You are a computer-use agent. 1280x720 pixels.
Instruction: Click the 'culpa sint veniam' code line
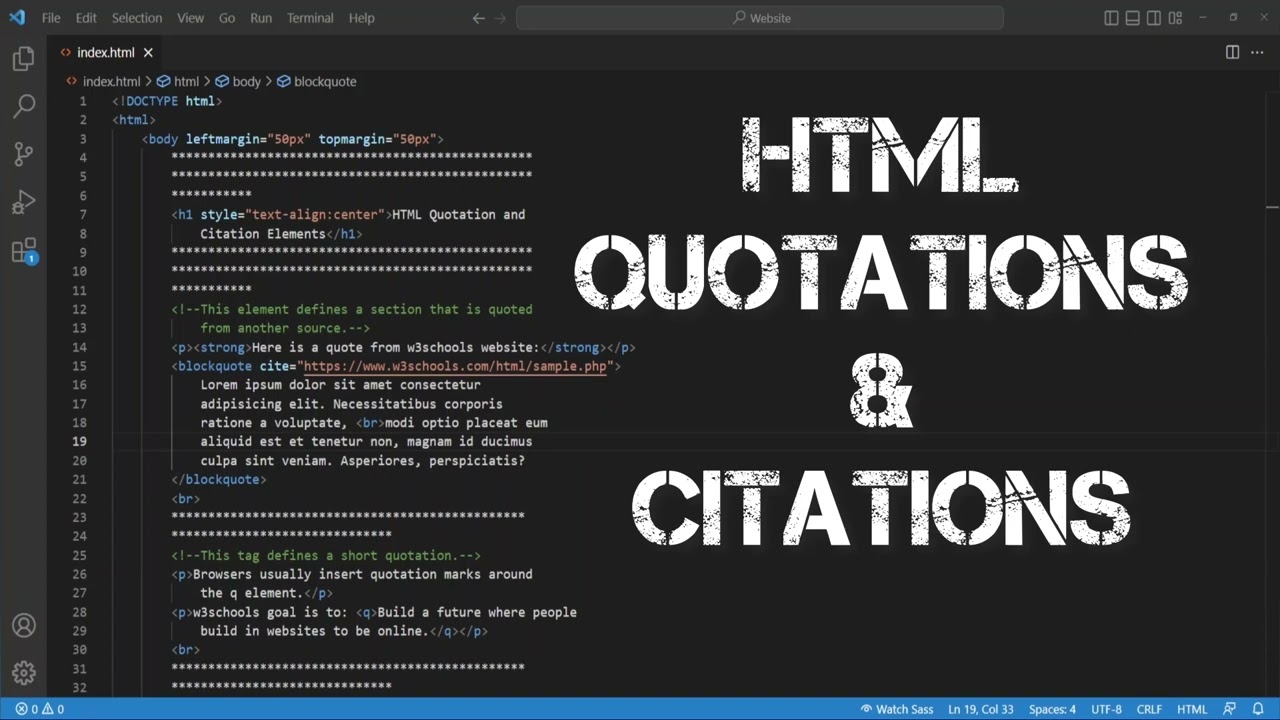(362, 461)
